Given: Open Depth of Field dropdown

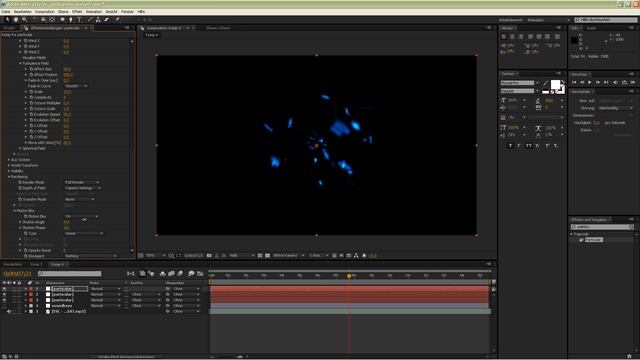Looking at the screenshot, I should pos(83,188).
